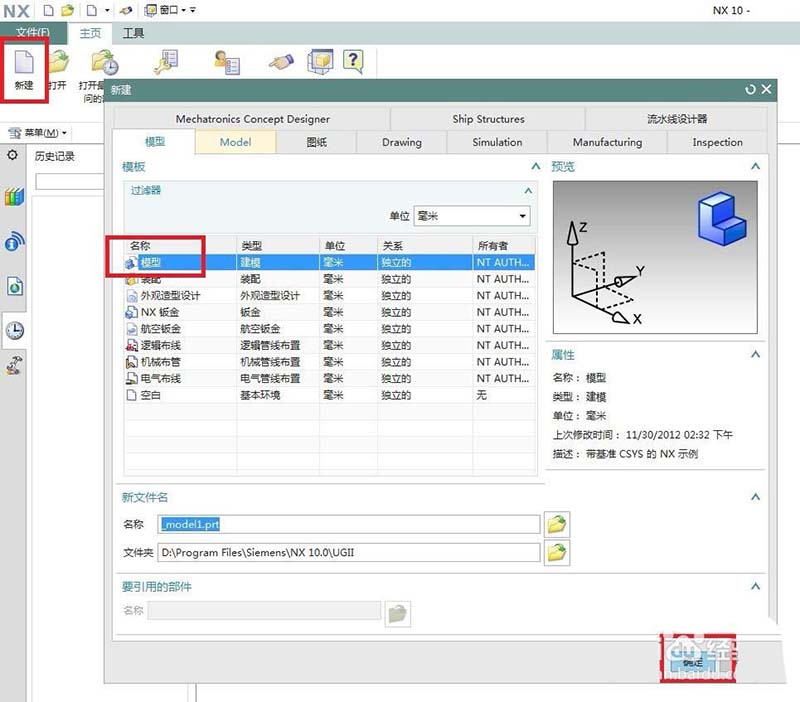Open the web browser page icon in left sidebar
Screen dimensions: 800x702
click(14, 286)
